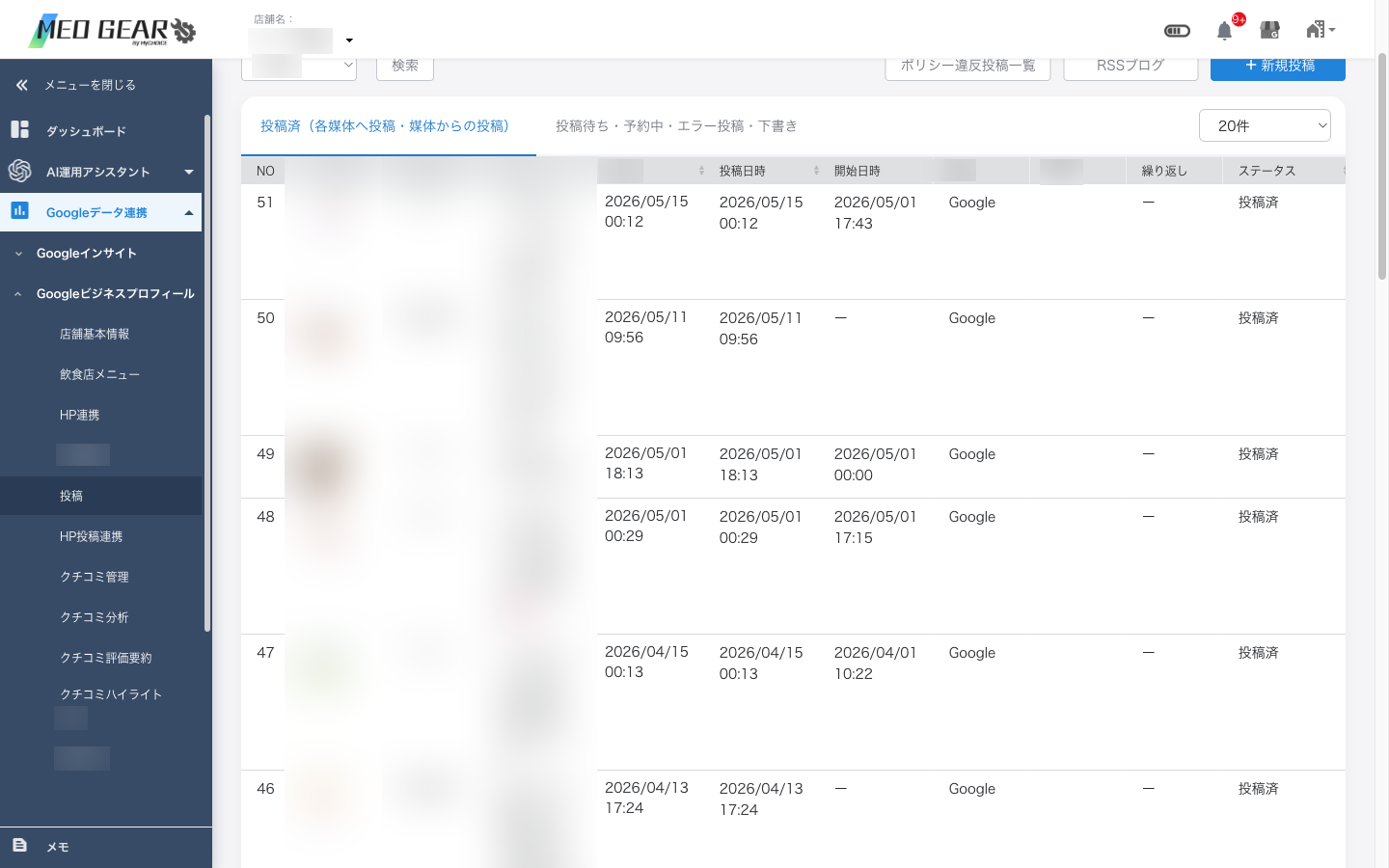The height and width of the screenshot is (868, 1389).
Task: Open the building account menu icon
Action: point(1320,30)
